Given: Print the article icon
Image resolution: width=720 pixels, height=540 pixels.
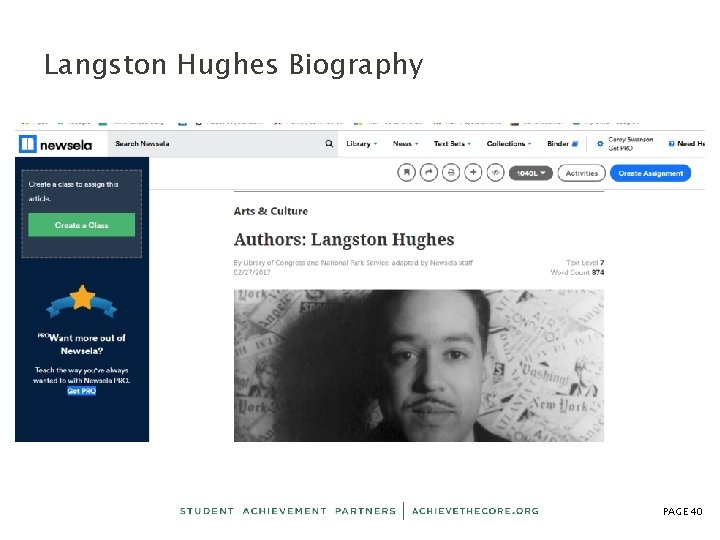Looking at the screenshot, I should pos(451,173).
